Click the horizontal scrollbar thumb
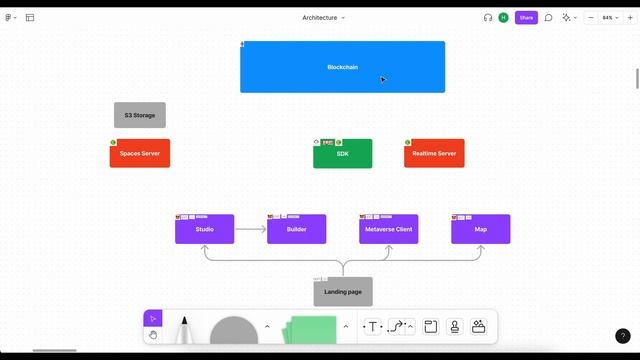The height and width of the screenshot is (360, 640). point(54,350)
